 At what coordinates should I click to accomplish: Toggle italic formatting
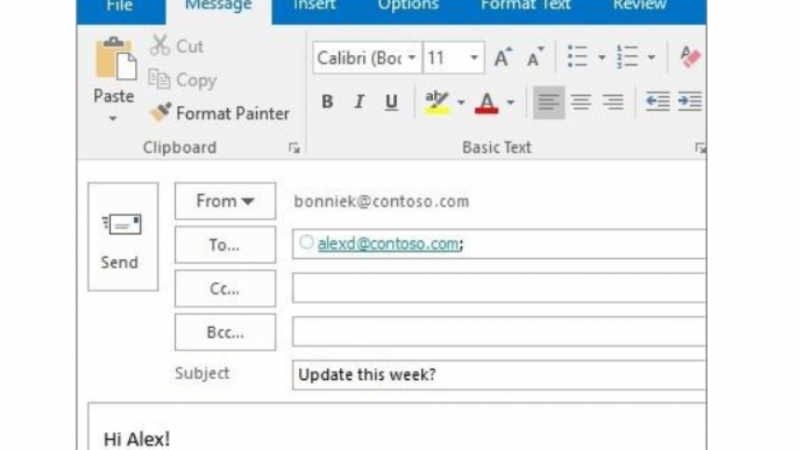tap(358, 101)
